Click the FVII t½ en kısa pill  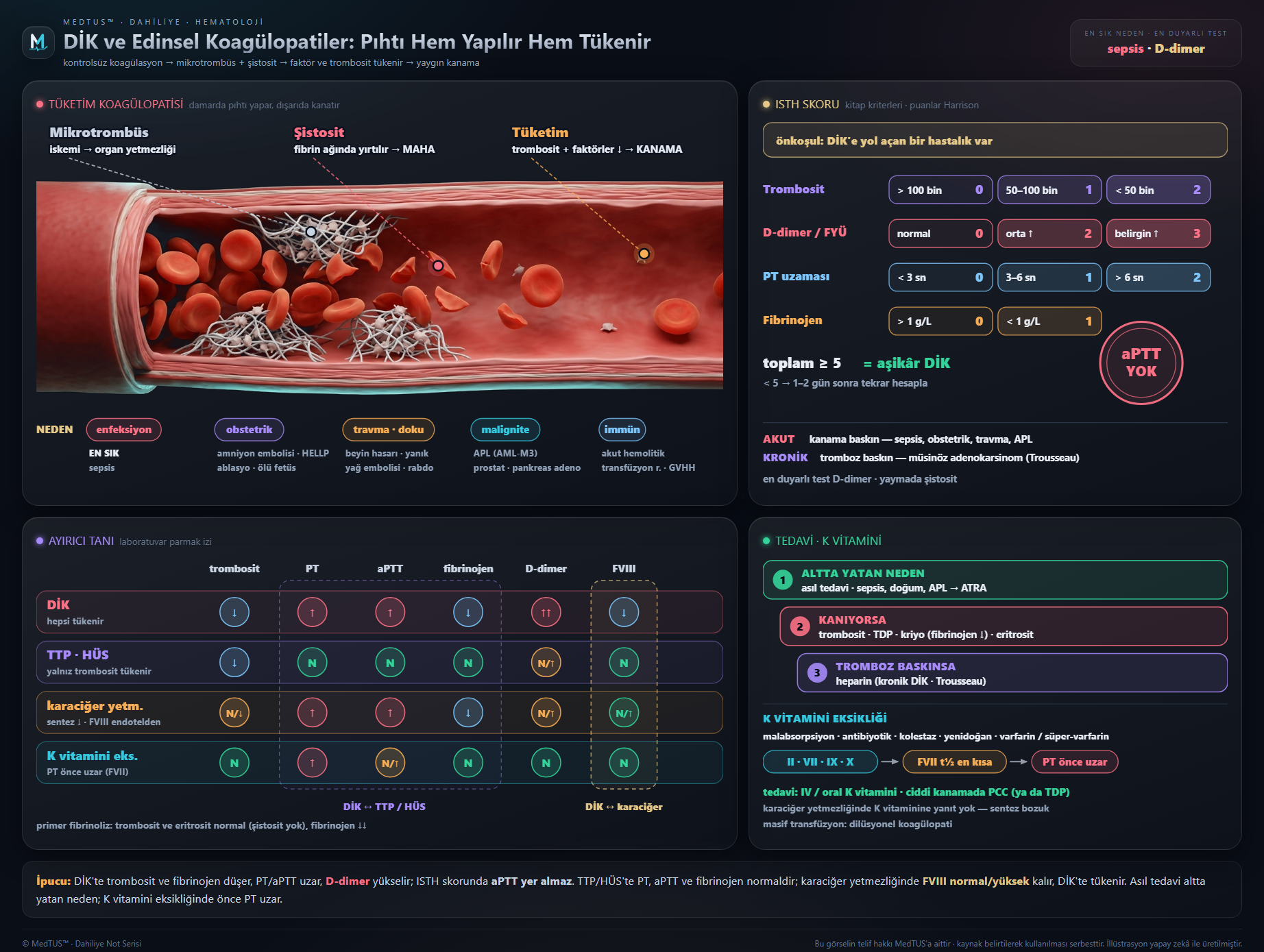pos(955,761)
